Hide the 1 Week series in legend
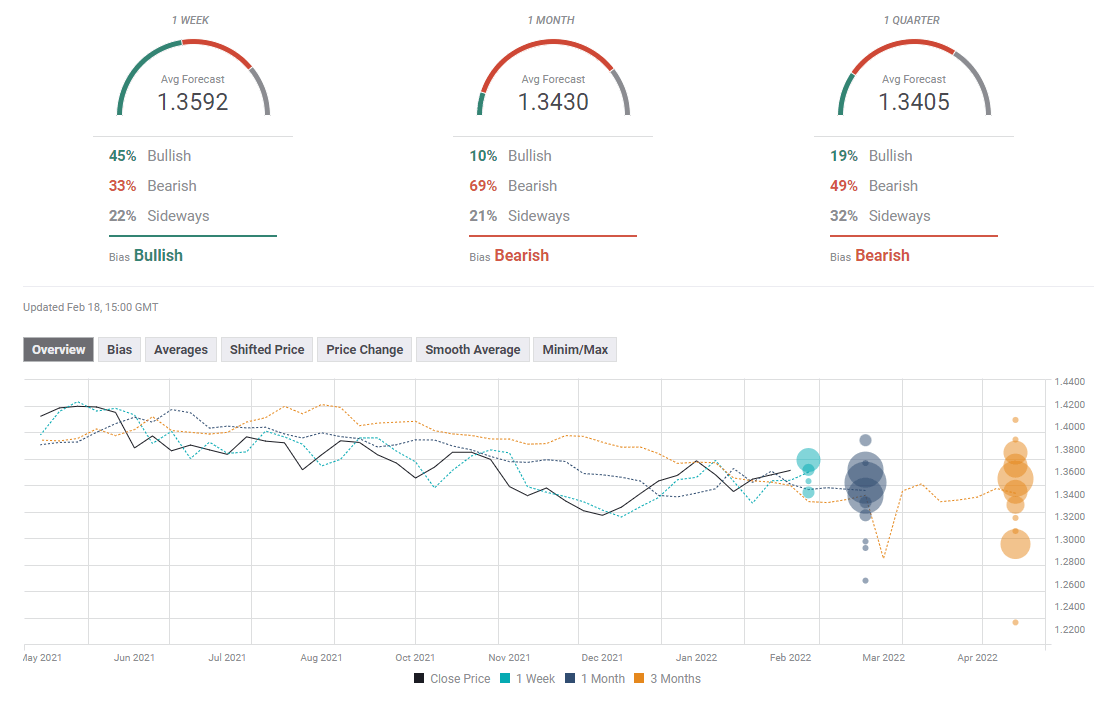Viewport: 1094px width, 702px height. (x=530, y=679)
